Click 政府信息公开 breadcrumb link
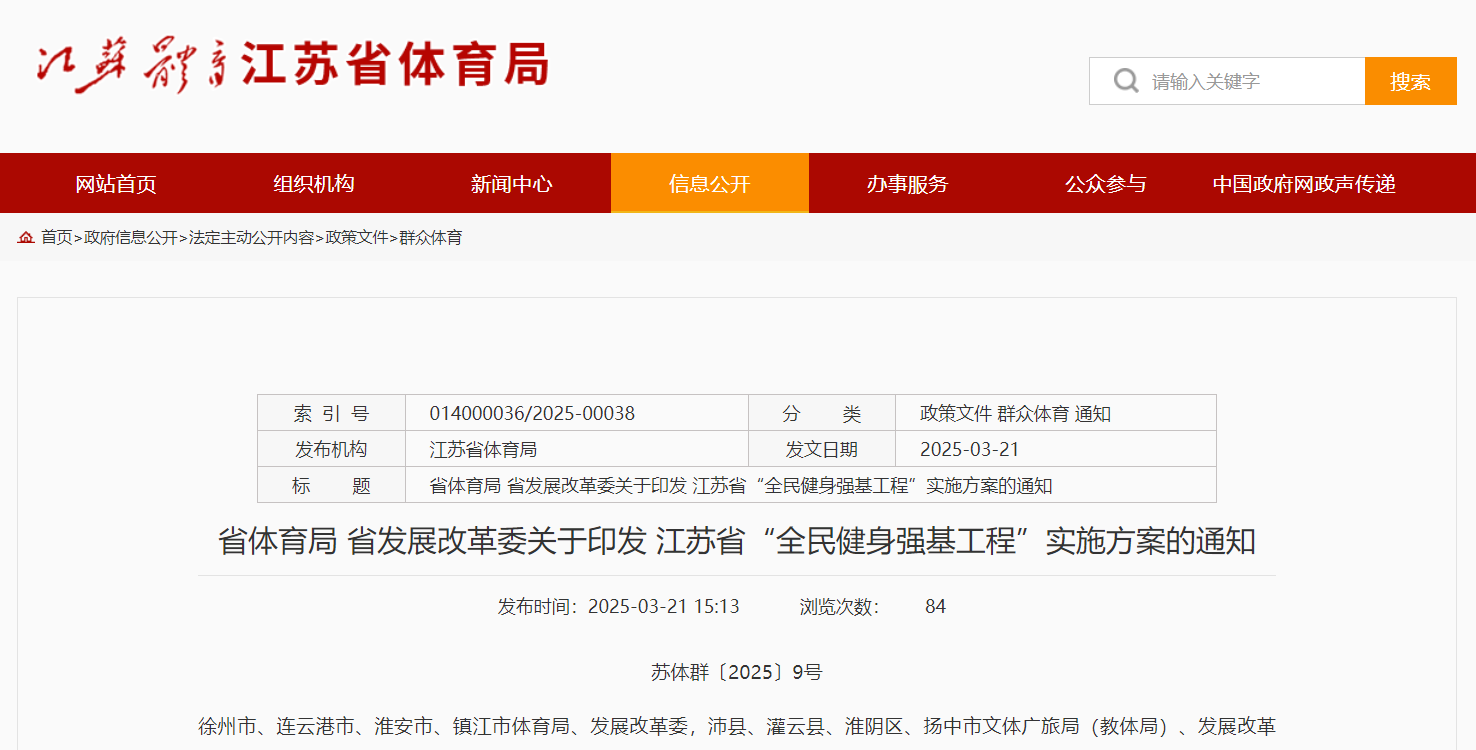This screenshot has height=750, width=1476. click(130, 238)
